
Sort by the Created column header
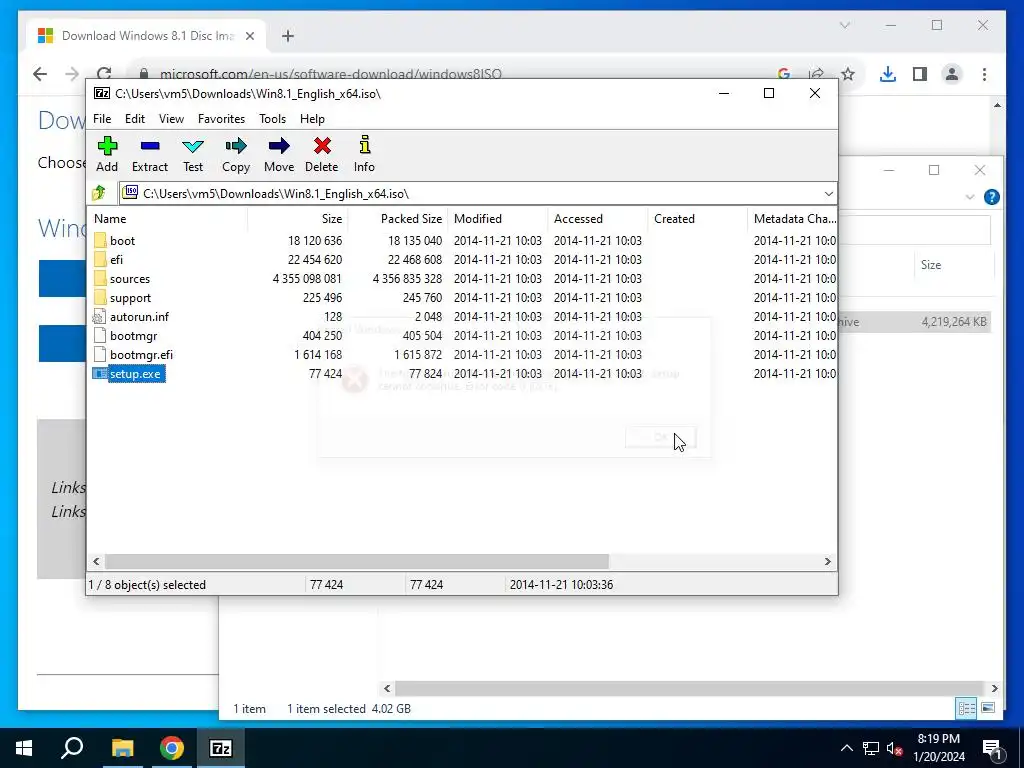tap(697, 219)
